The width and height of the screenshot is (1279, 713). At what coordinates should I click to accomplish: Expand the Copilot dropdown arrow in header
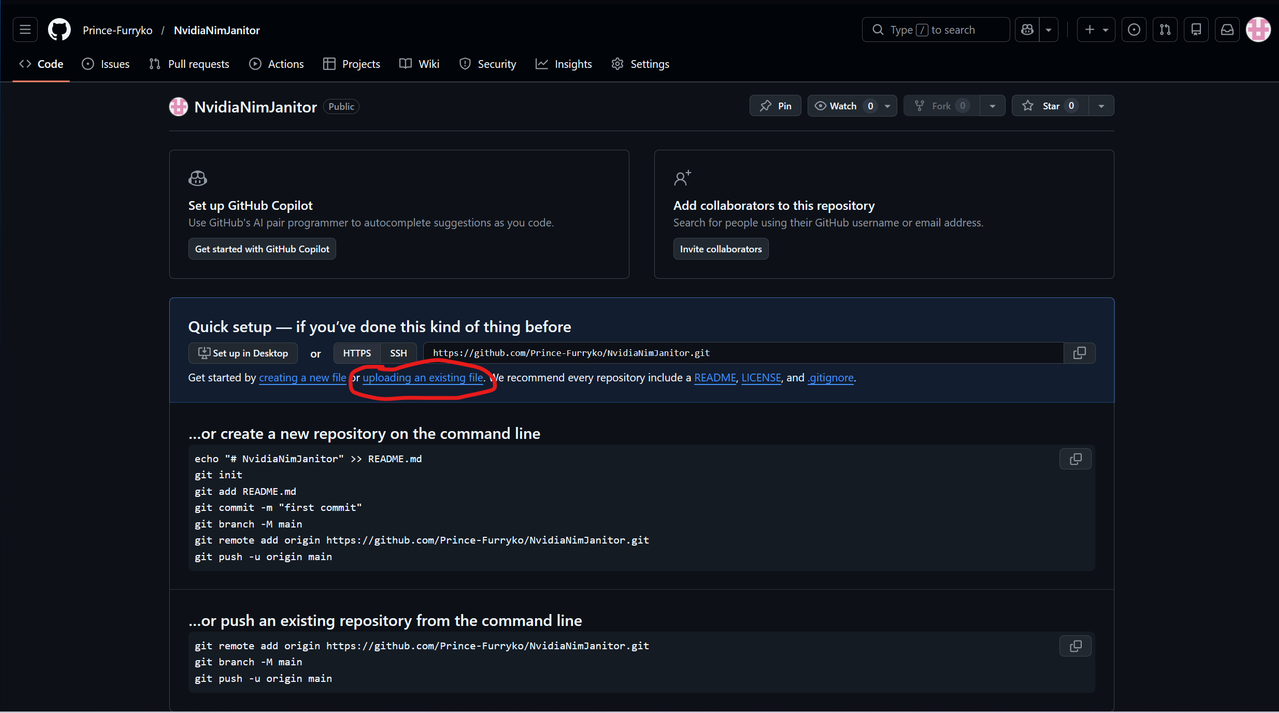coord(1049,30)
